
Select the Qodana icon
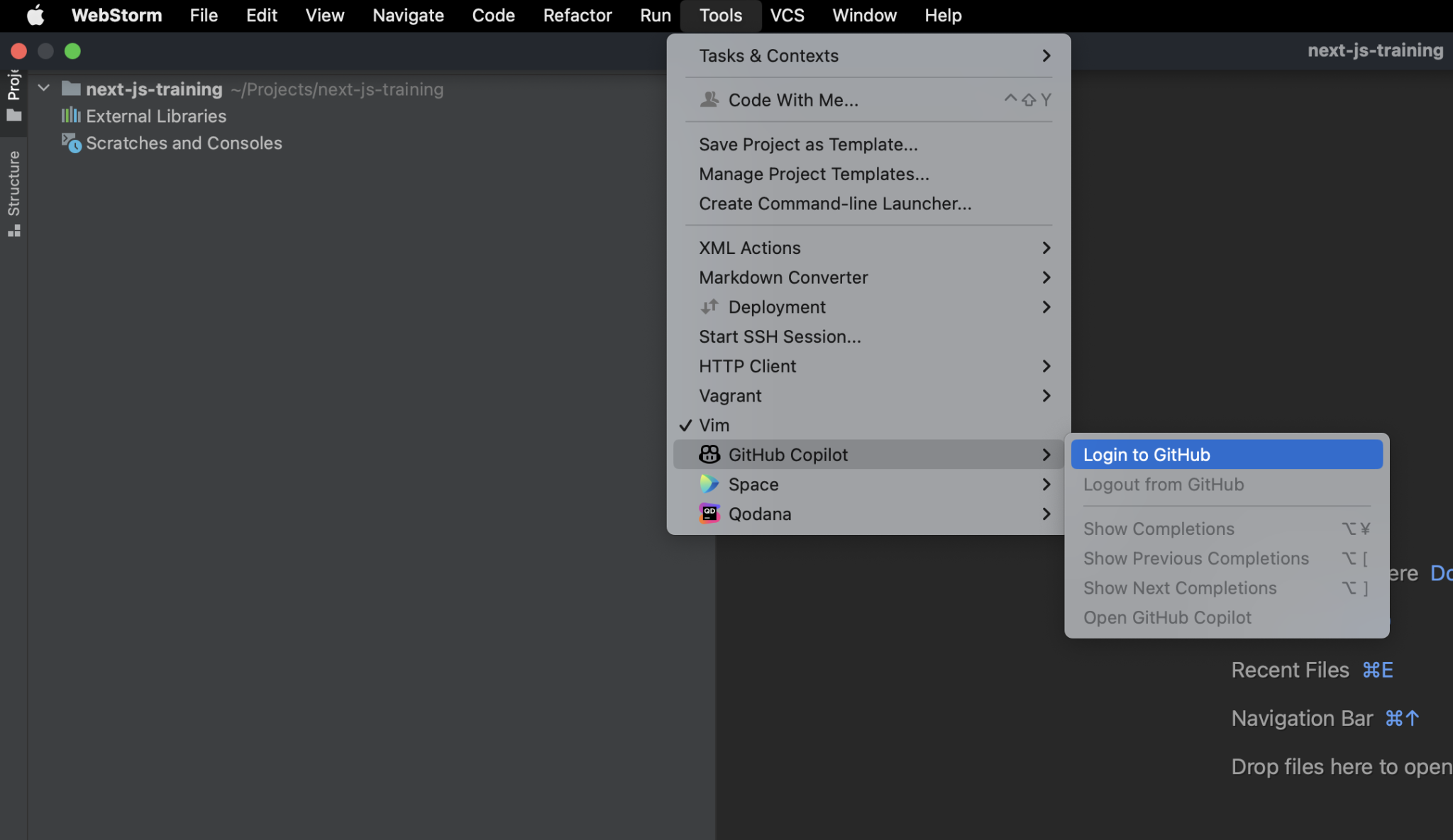click(709, 513)
